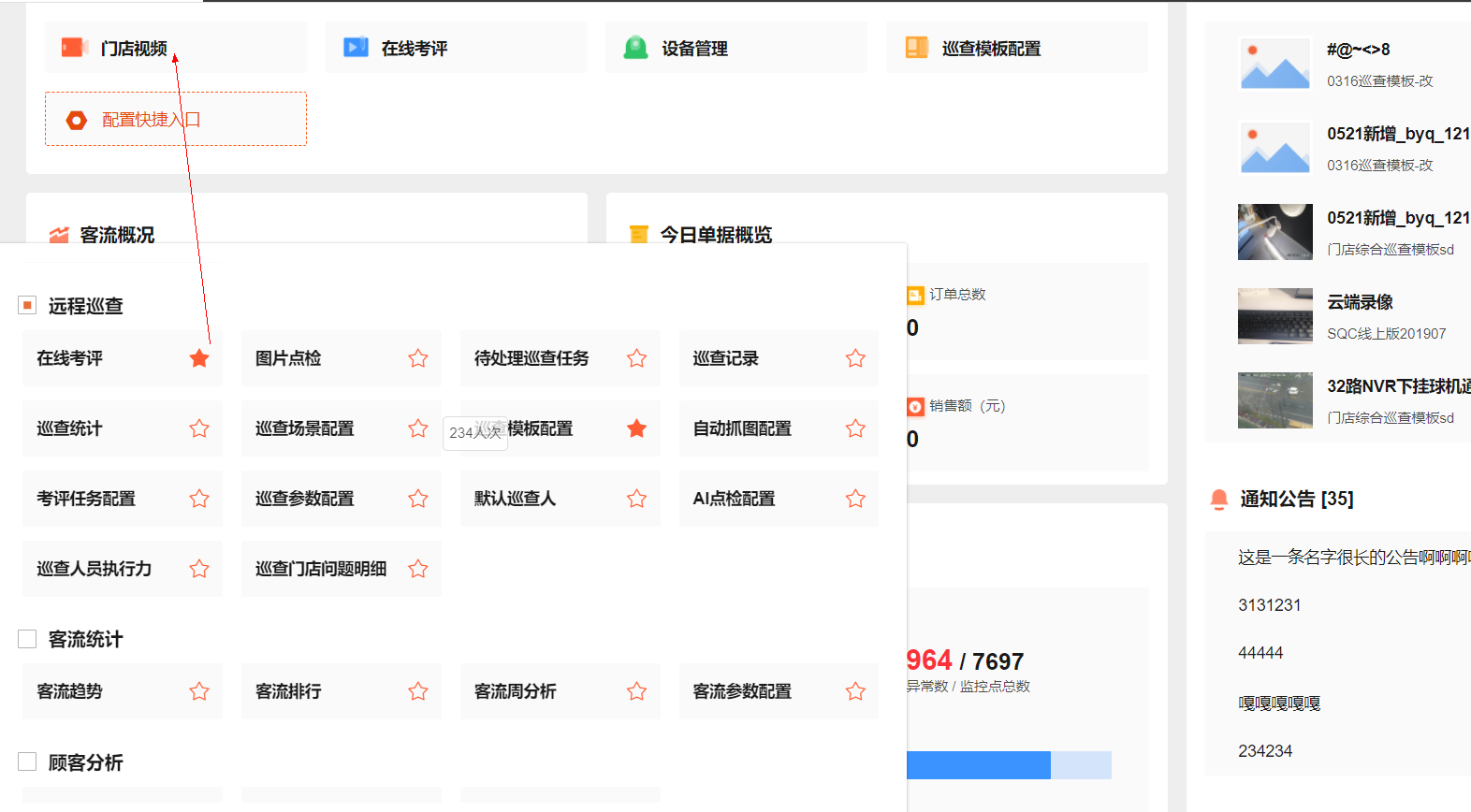The height and width of the screenshot is (812, 1471).
Task: Click the blue monitoring progress bar
Action: coord(978,765)
